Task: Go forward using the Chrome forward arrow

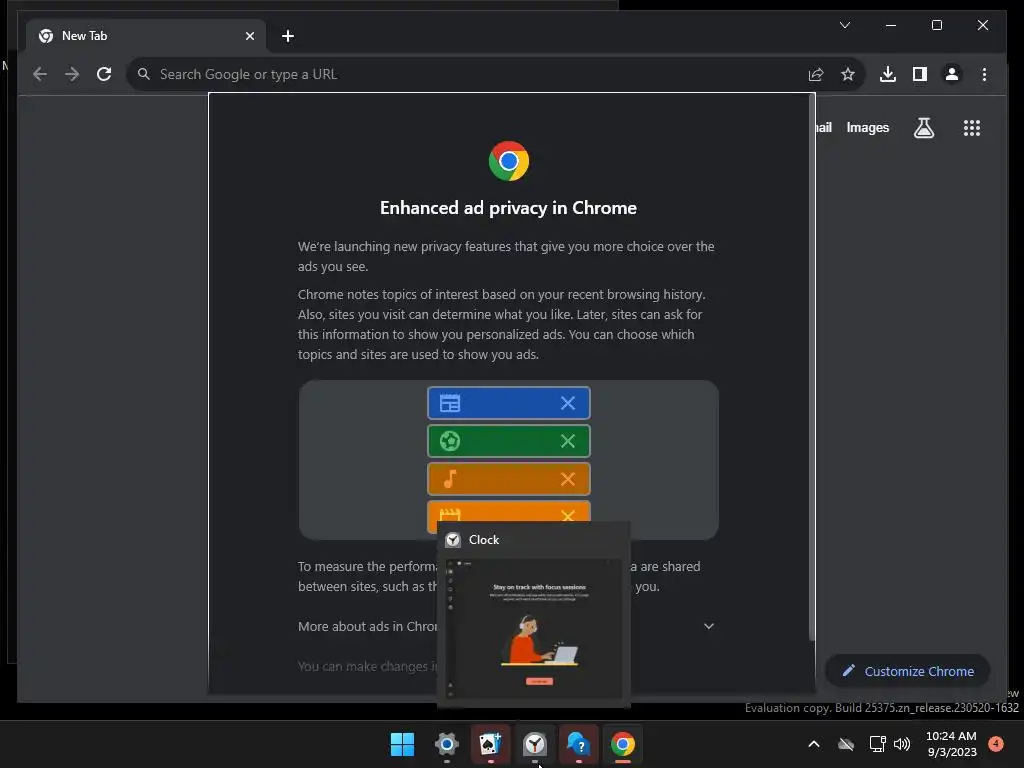Action: (72, 74)
